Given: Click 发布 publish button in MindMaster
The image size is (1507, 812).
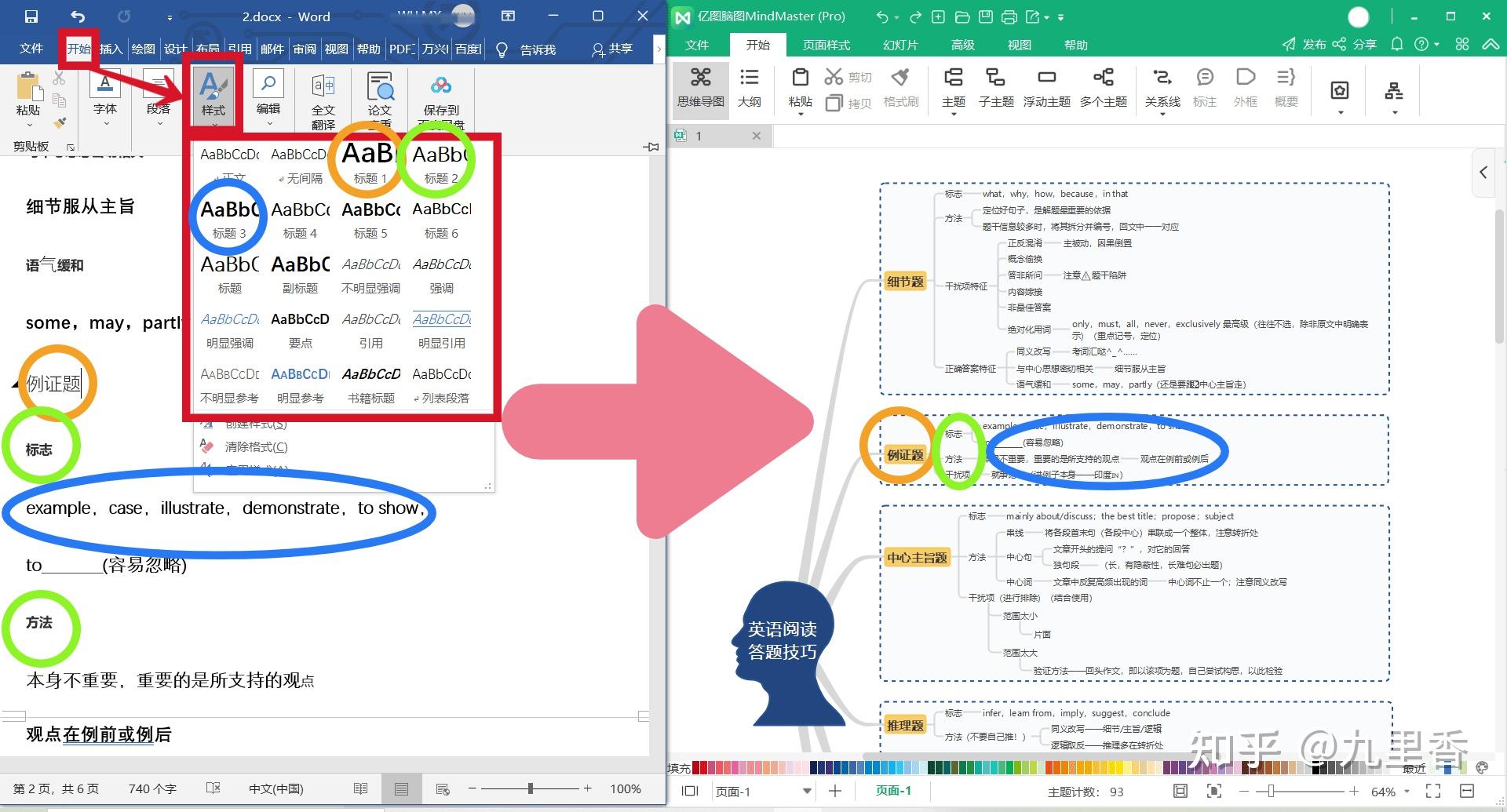Looking at the screenshot, I should pos(1304,44).
